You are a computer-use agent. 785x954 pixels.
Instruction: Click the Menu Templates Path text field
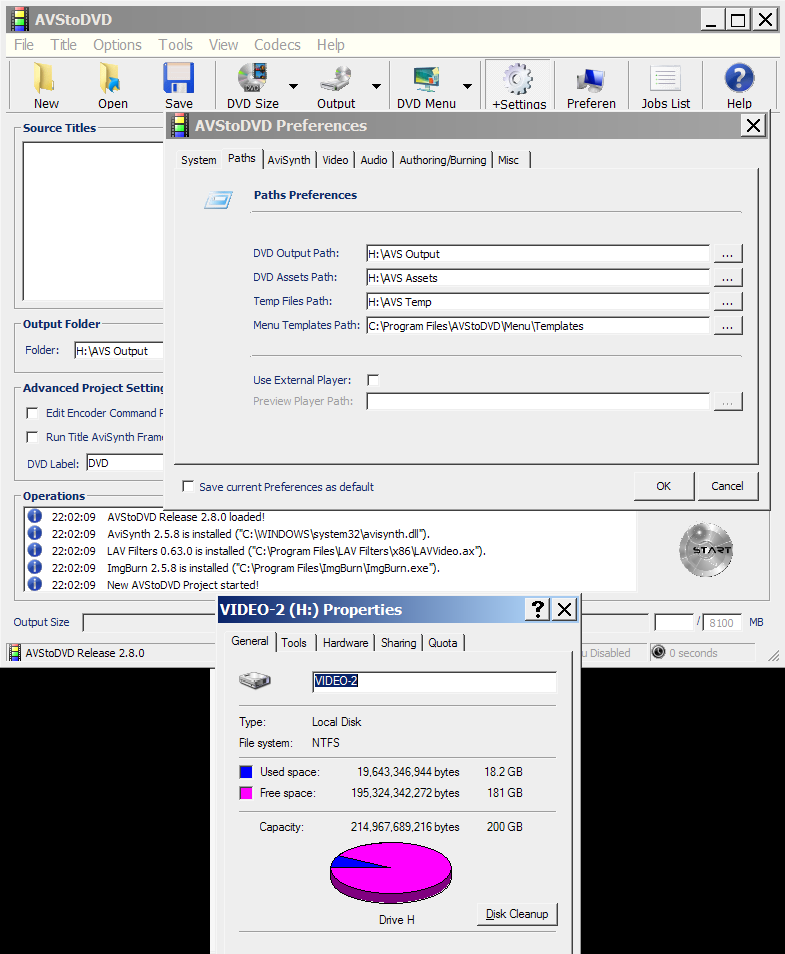538,326
